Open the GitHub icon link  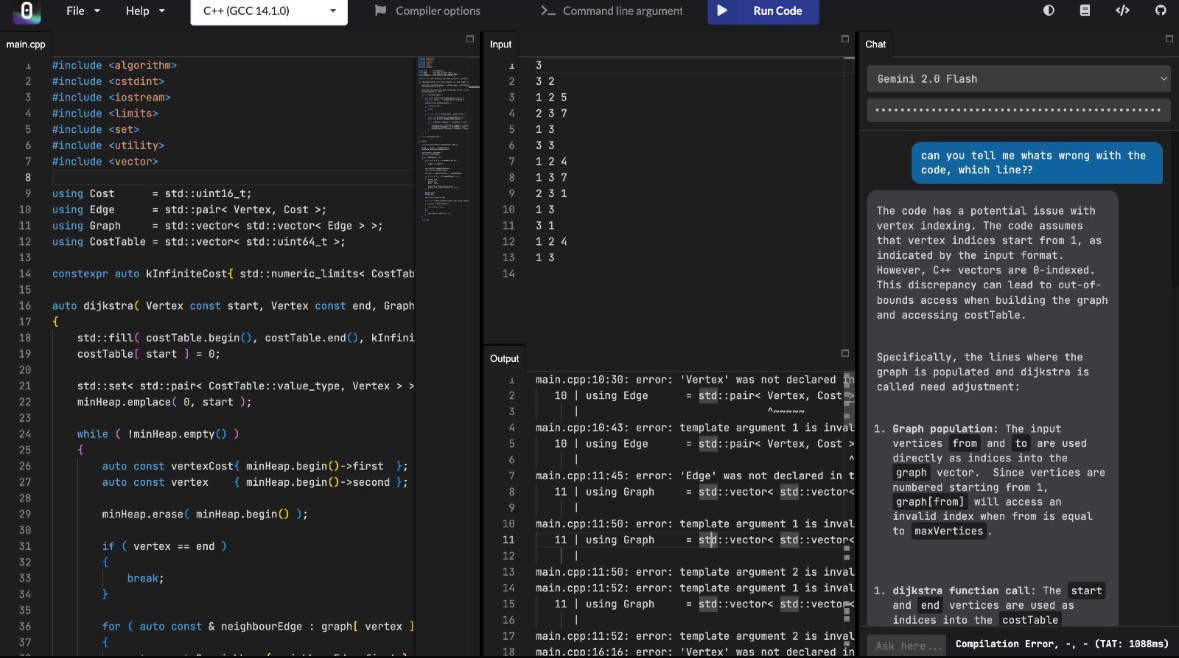[1160, 11]
